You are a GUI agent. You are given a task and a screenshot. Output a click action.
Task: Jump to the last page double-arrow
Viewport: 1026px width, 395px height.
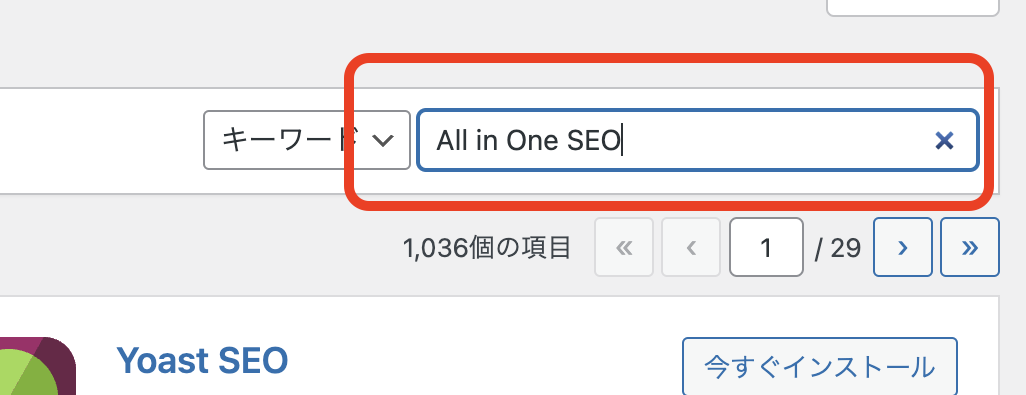(x=970, y=247)
